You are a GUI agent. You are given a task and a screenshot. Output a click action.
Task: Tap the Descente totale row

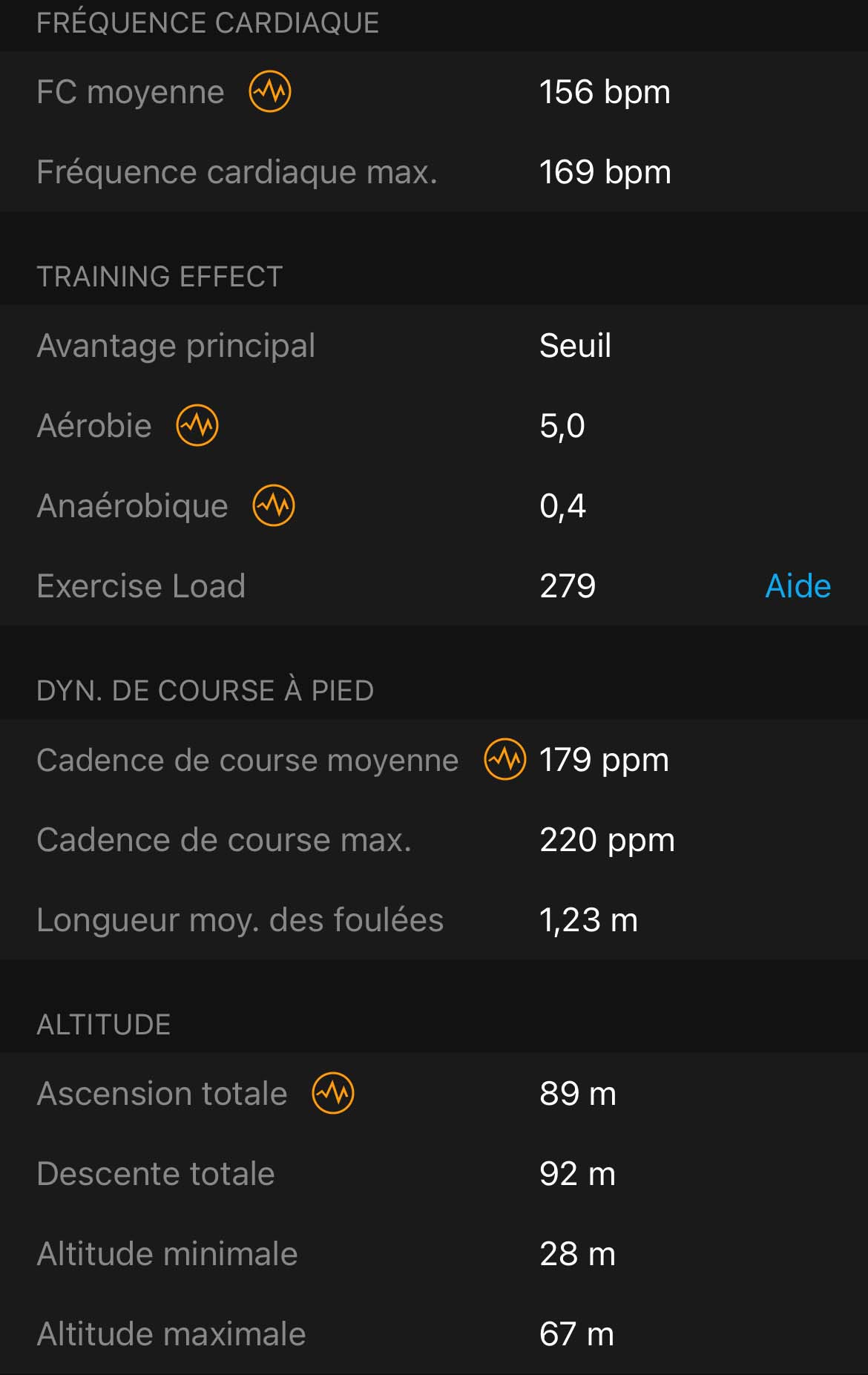[x=434, y=1174]
